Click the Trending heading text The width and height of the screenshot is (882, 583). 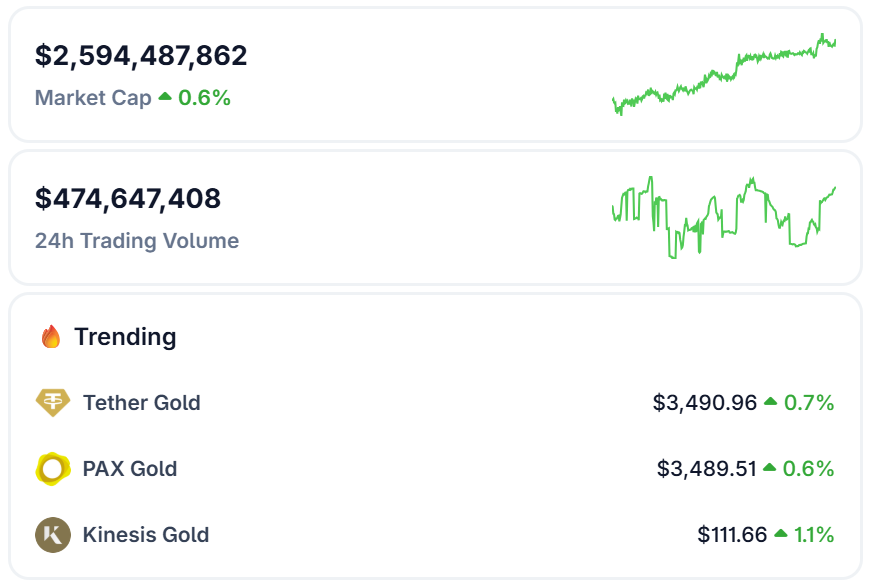[125, 337]
